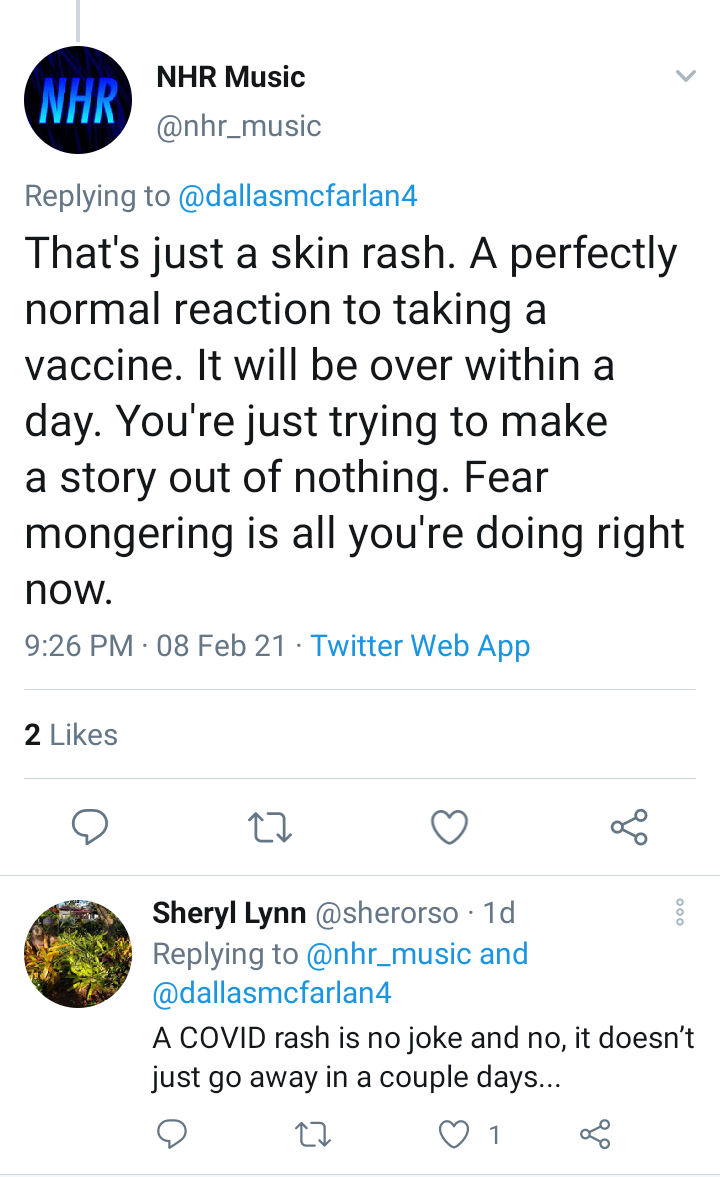Like the NHR Music tweet

coord(450,826)
